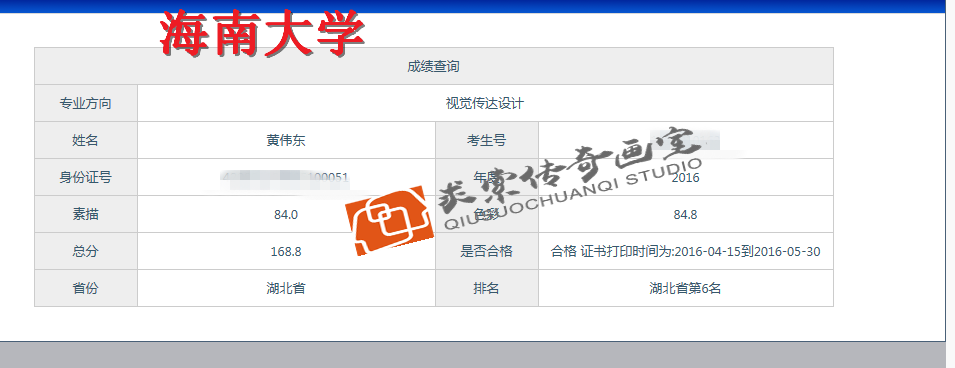
Task: Select the 合格 证书打印时间 text
Action: (x=686, y=252)
